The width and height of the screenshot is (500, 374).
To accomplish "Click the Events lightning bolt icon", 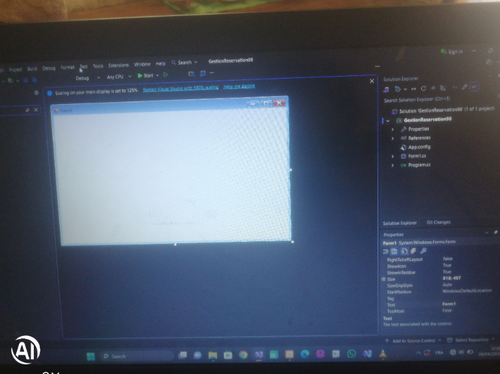I will 413,251.
